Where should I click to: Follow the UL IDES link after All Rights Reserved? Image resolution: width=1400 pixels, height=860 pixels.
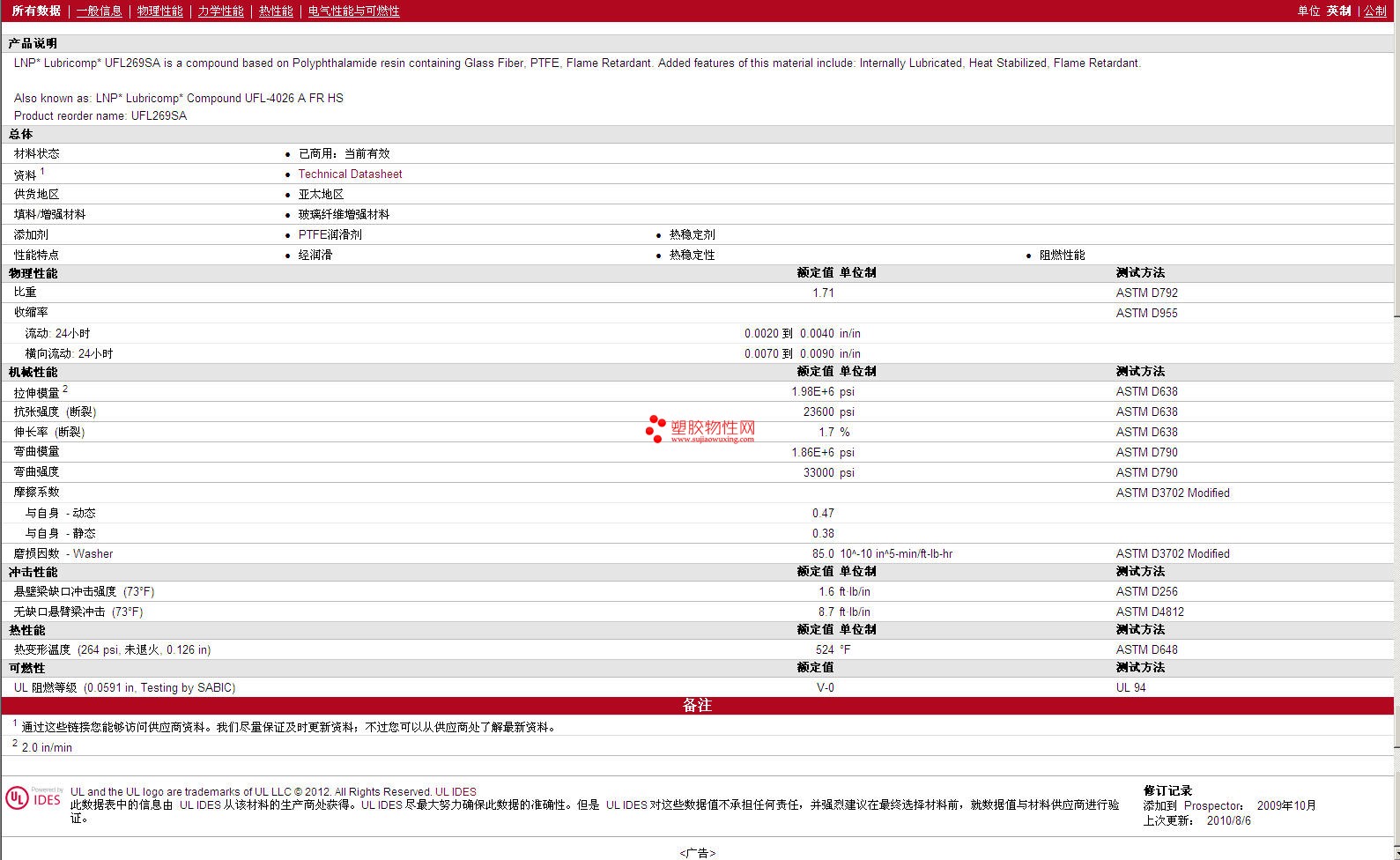point(456,791)
